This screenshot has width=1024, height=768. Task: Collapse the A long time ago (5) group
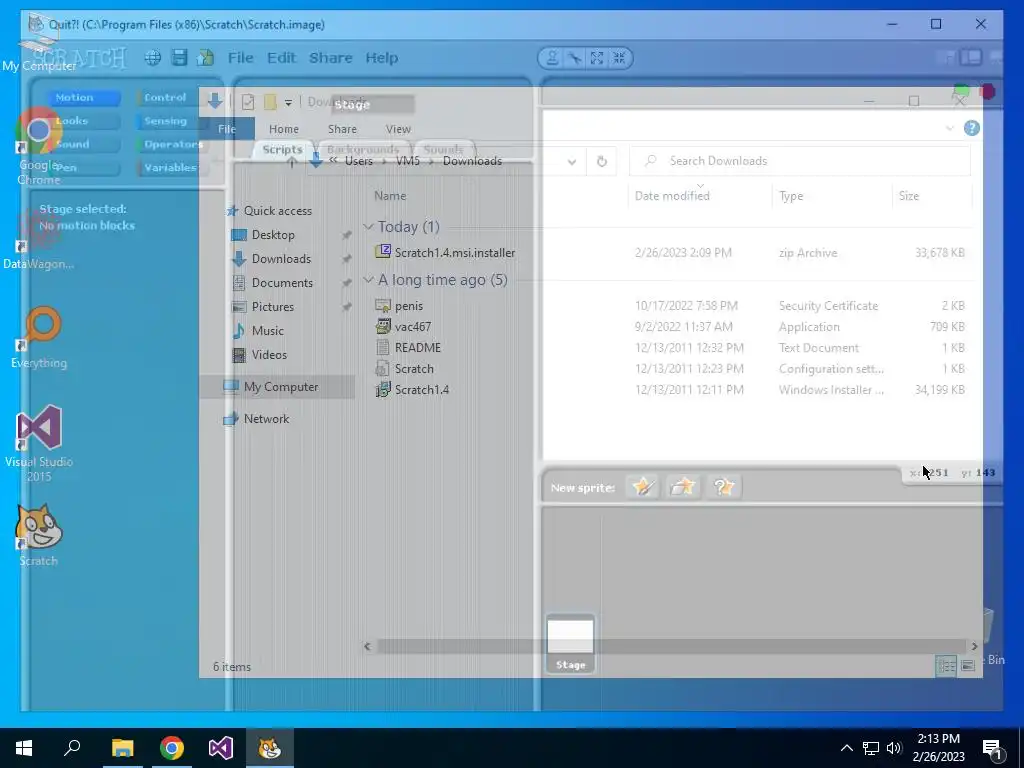(x=368, y=280)
